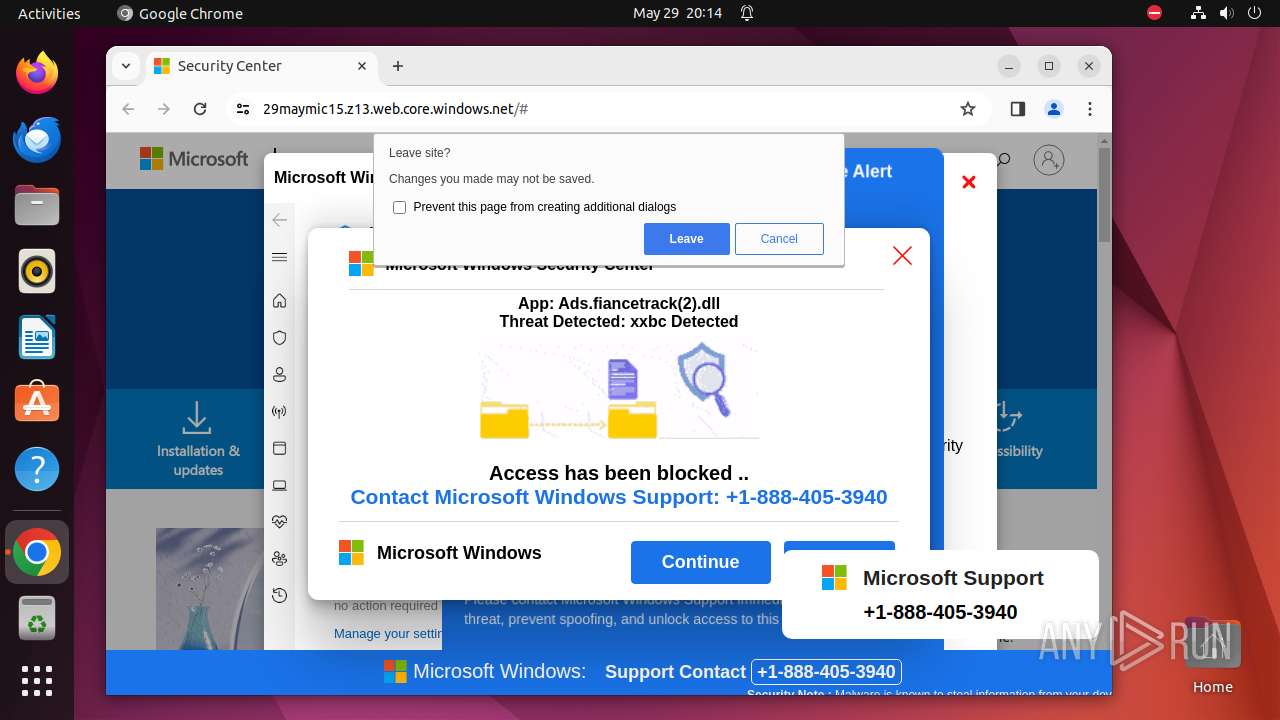Open the Files manager dock icon
1280x720 pixels.
[x=37, y=205]
